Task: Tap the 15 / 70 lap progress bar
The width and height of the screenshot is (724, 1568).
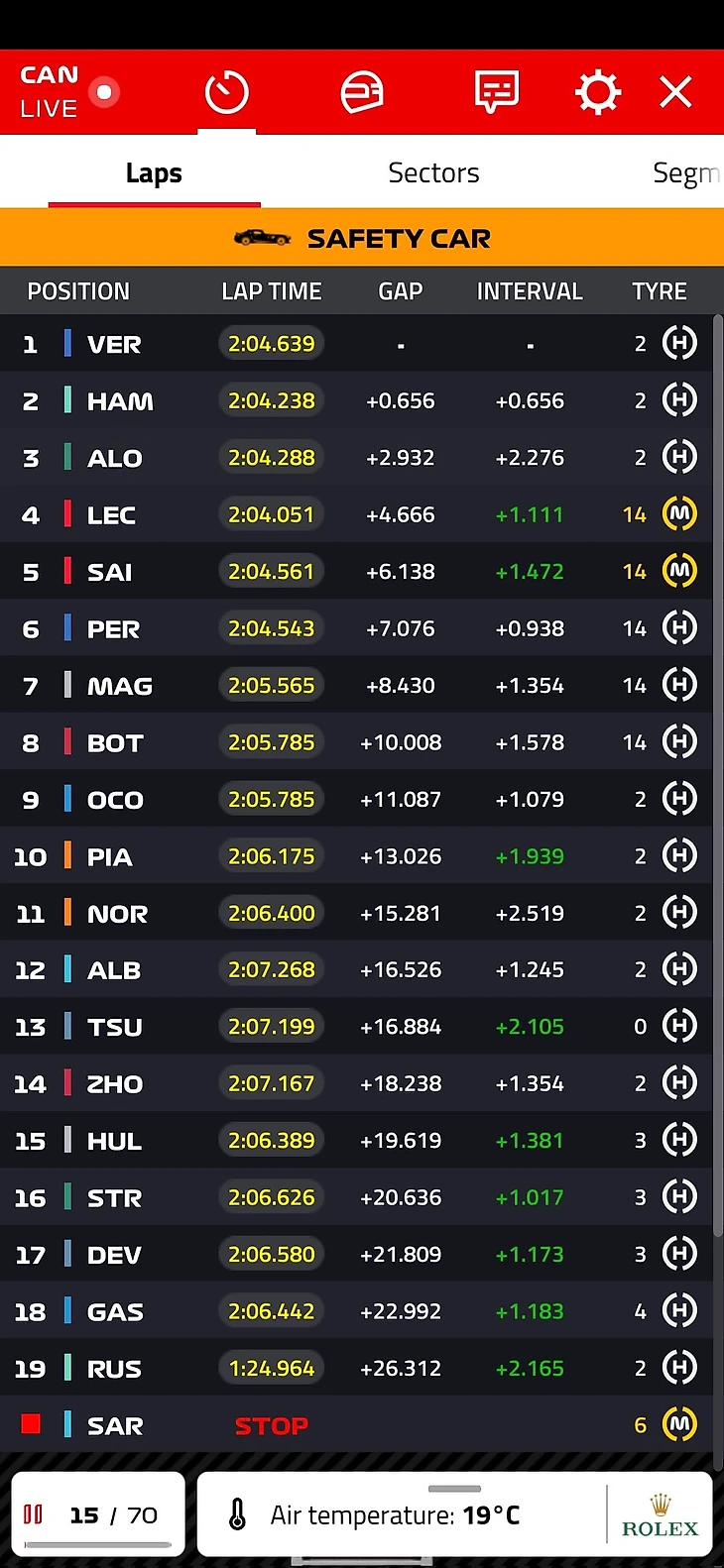Action: coord(97,1544)
